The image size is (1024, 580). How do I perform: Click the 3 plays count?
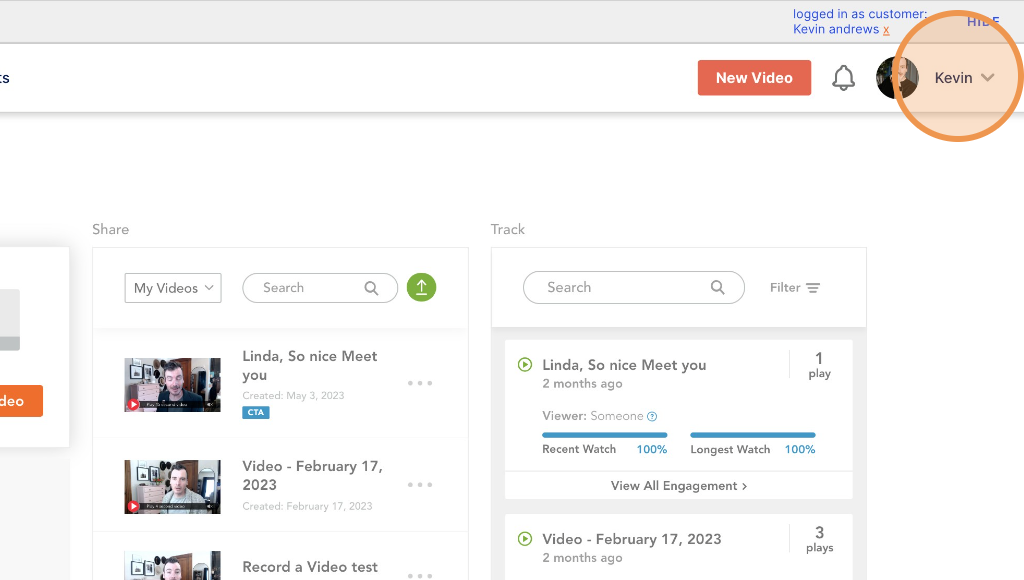tap(820, 540)
